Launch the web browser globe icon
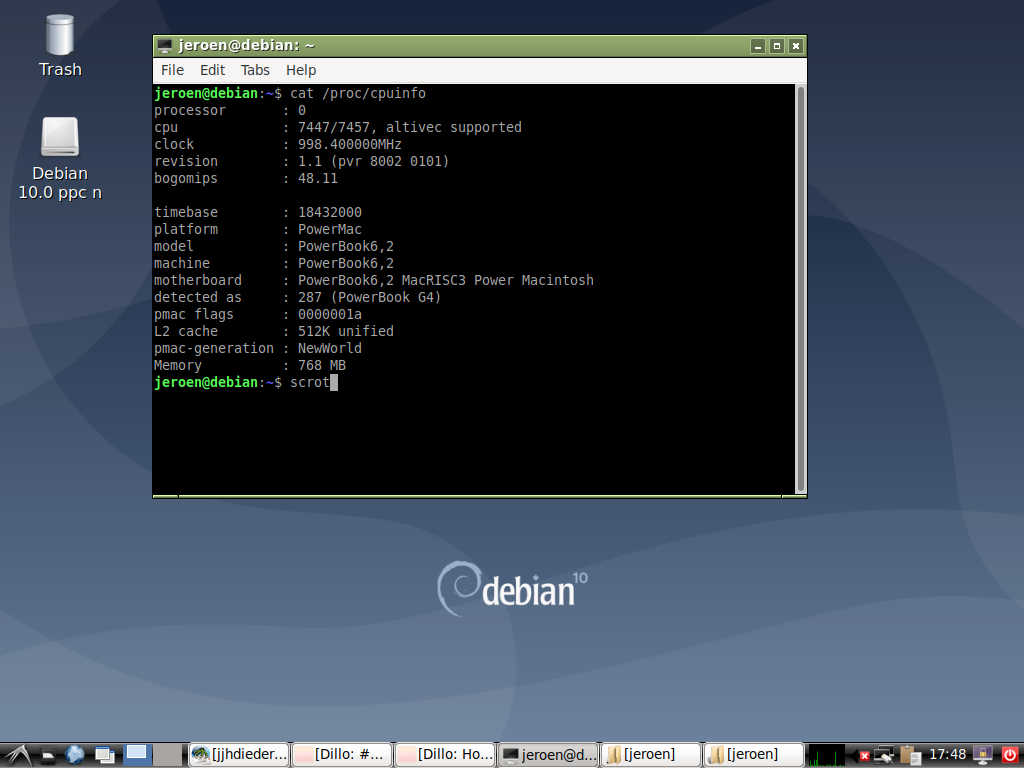This screenshot has height=768, width=1024. point(75,755)
